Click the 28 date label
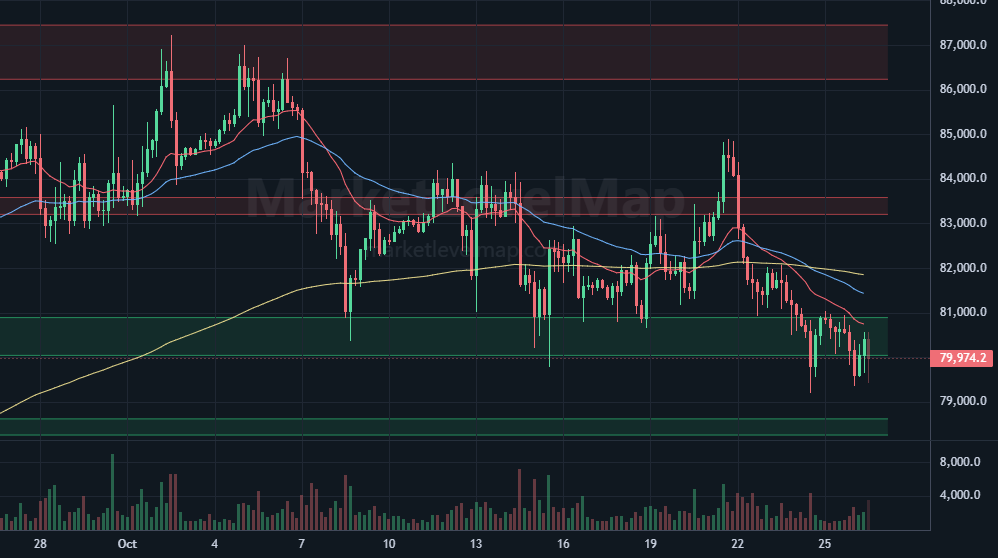Image resolution: width=998 pixels, height=558 pixels. [x=40, y=544]
